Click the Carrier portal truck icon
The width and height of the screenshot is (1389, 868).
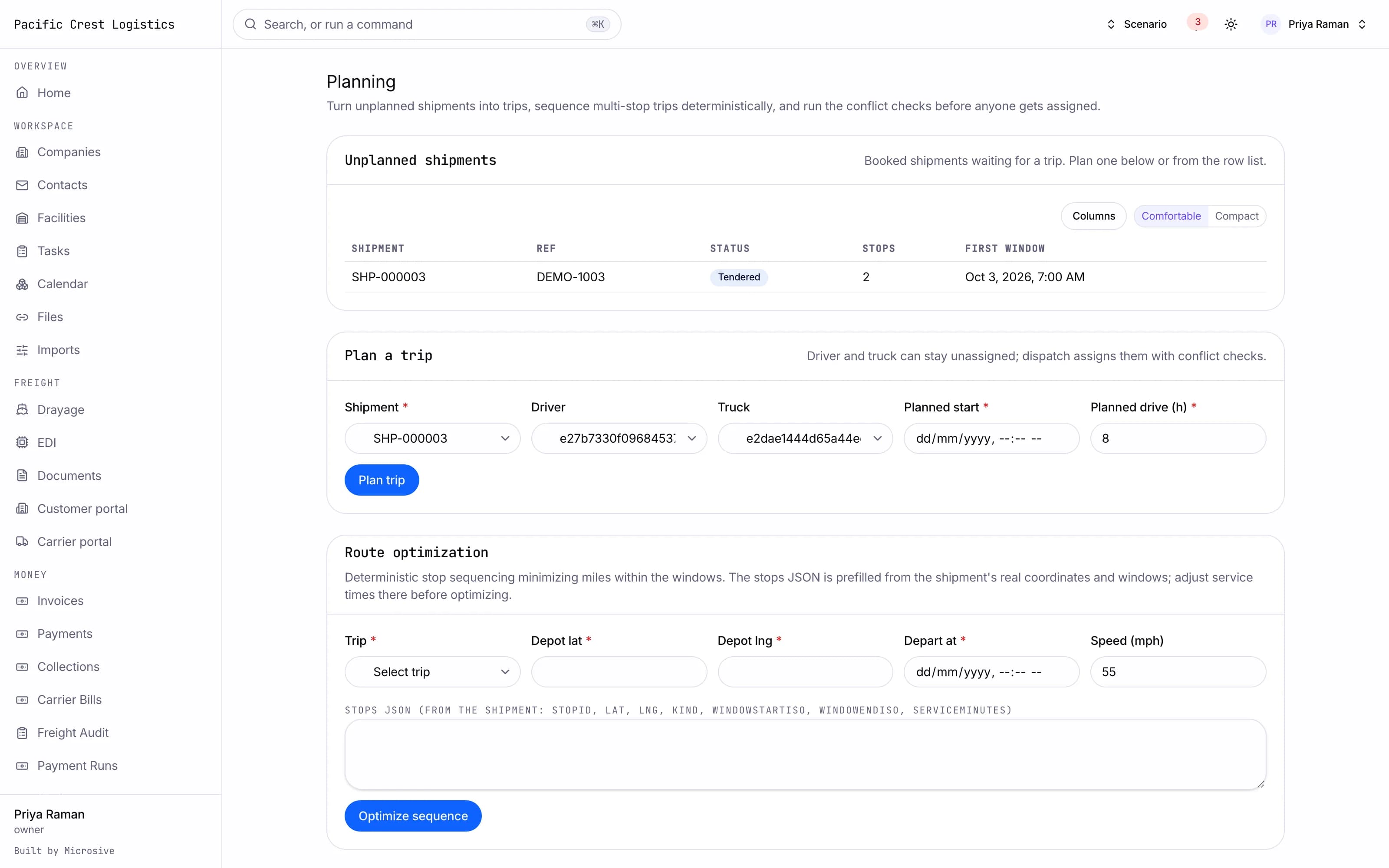point(22,542)
